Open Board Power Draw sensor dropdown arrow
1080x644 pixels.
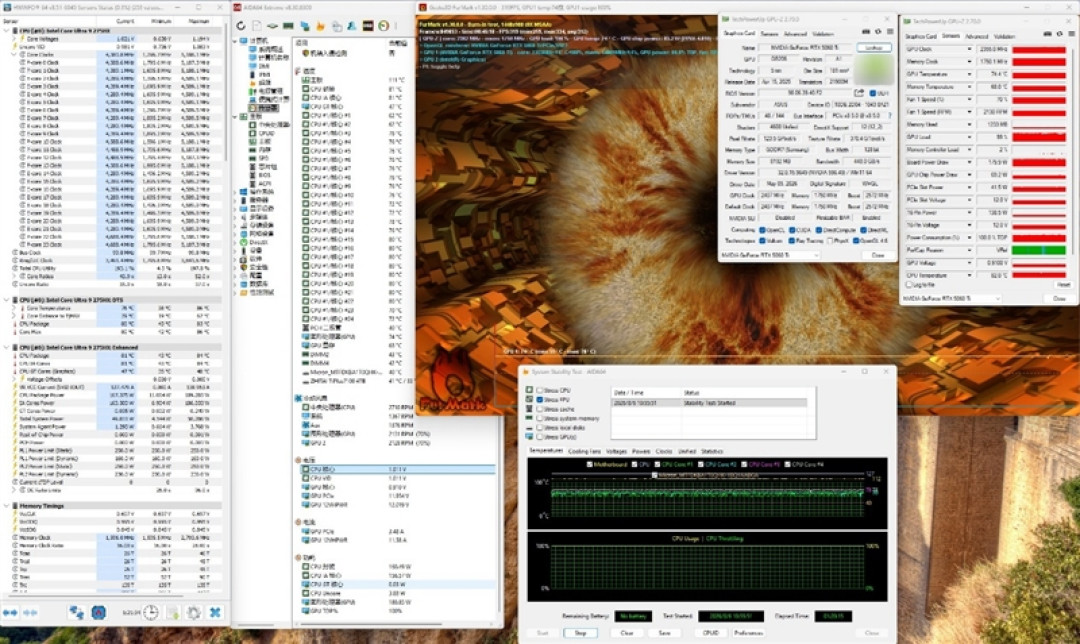point(969,163)
